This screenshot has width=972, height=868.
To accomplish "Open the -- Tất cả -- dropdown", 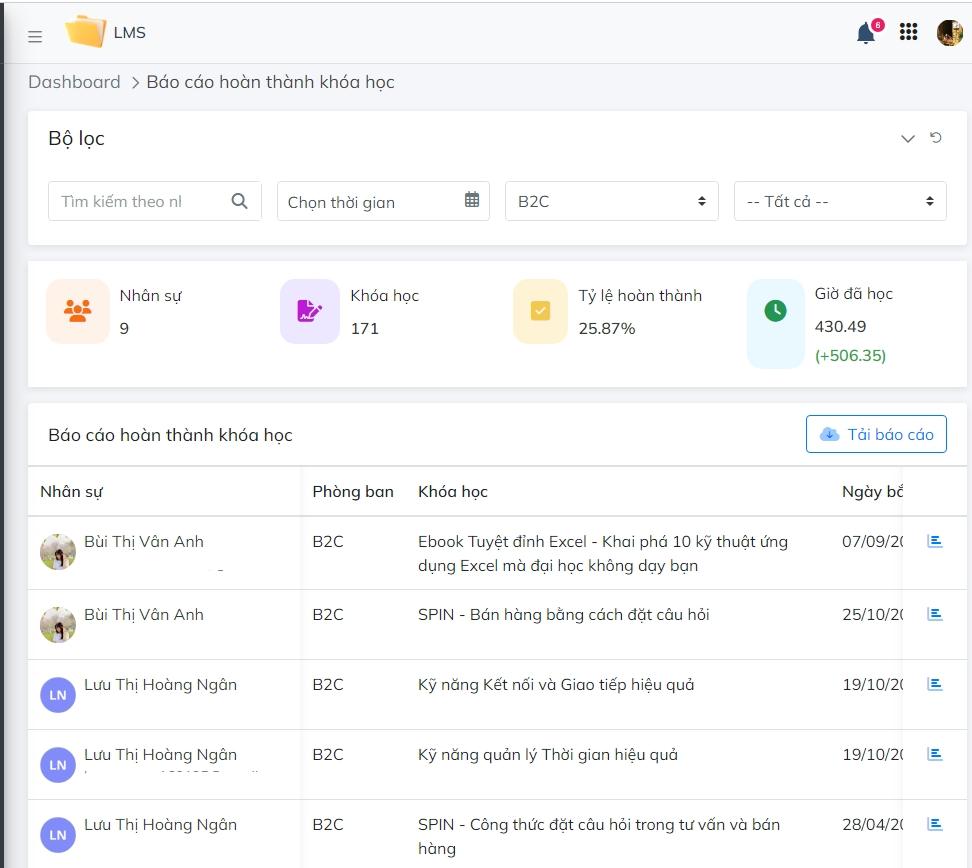I will (840, 200).
